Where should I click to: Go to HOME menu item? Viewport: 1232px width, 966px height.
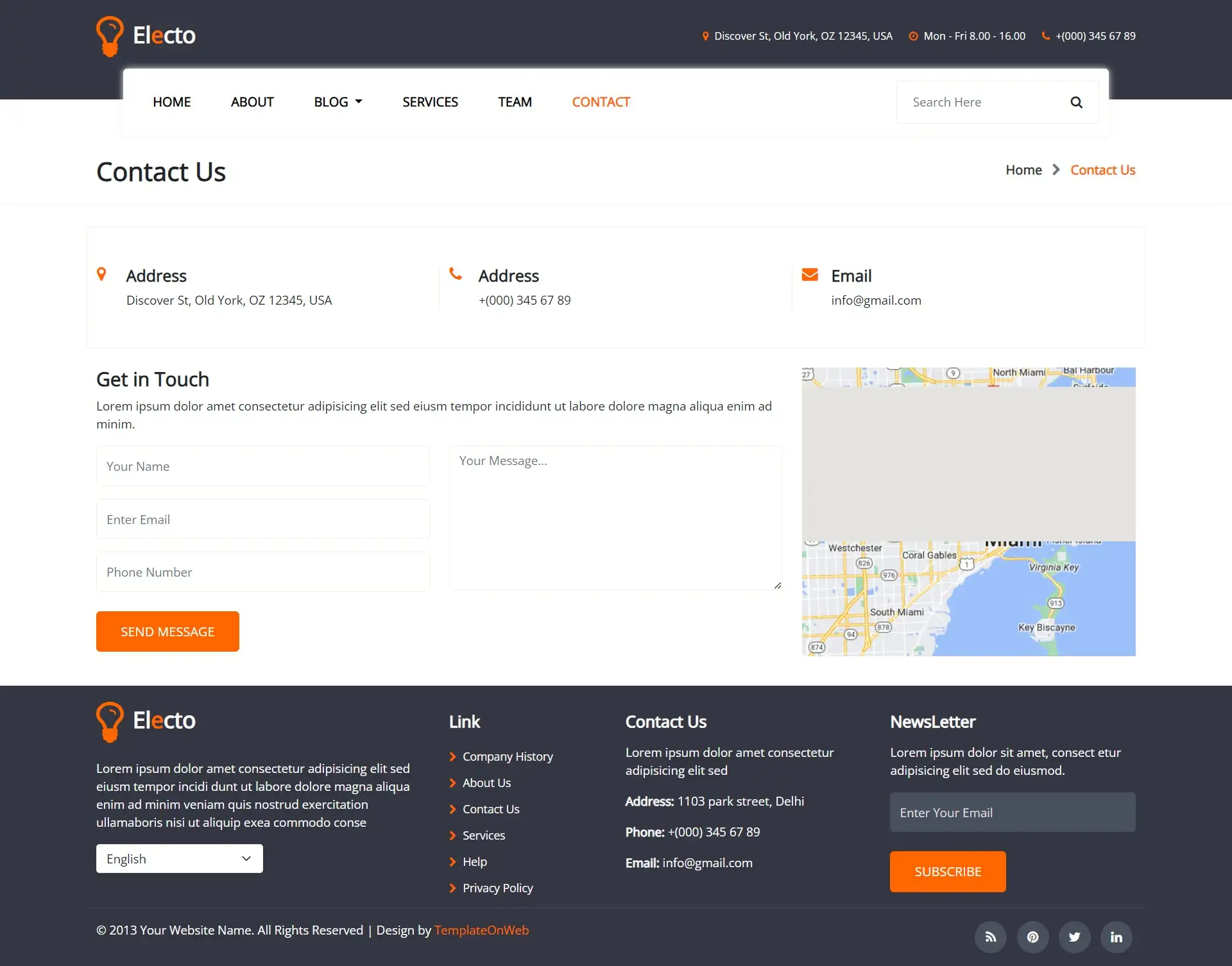coord(172,102)
